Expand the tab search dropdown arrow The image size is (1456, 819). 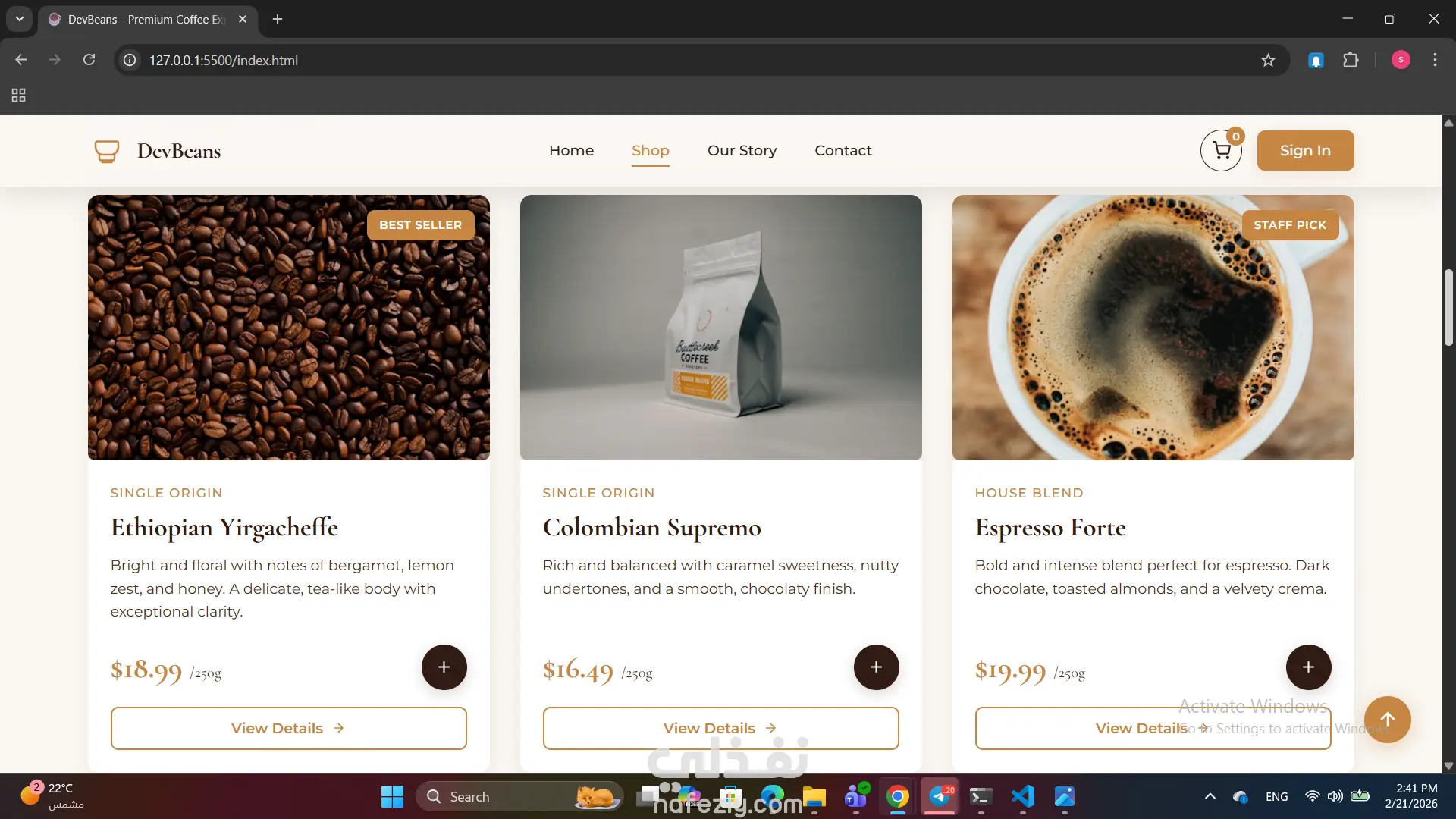tap(20, 19)
